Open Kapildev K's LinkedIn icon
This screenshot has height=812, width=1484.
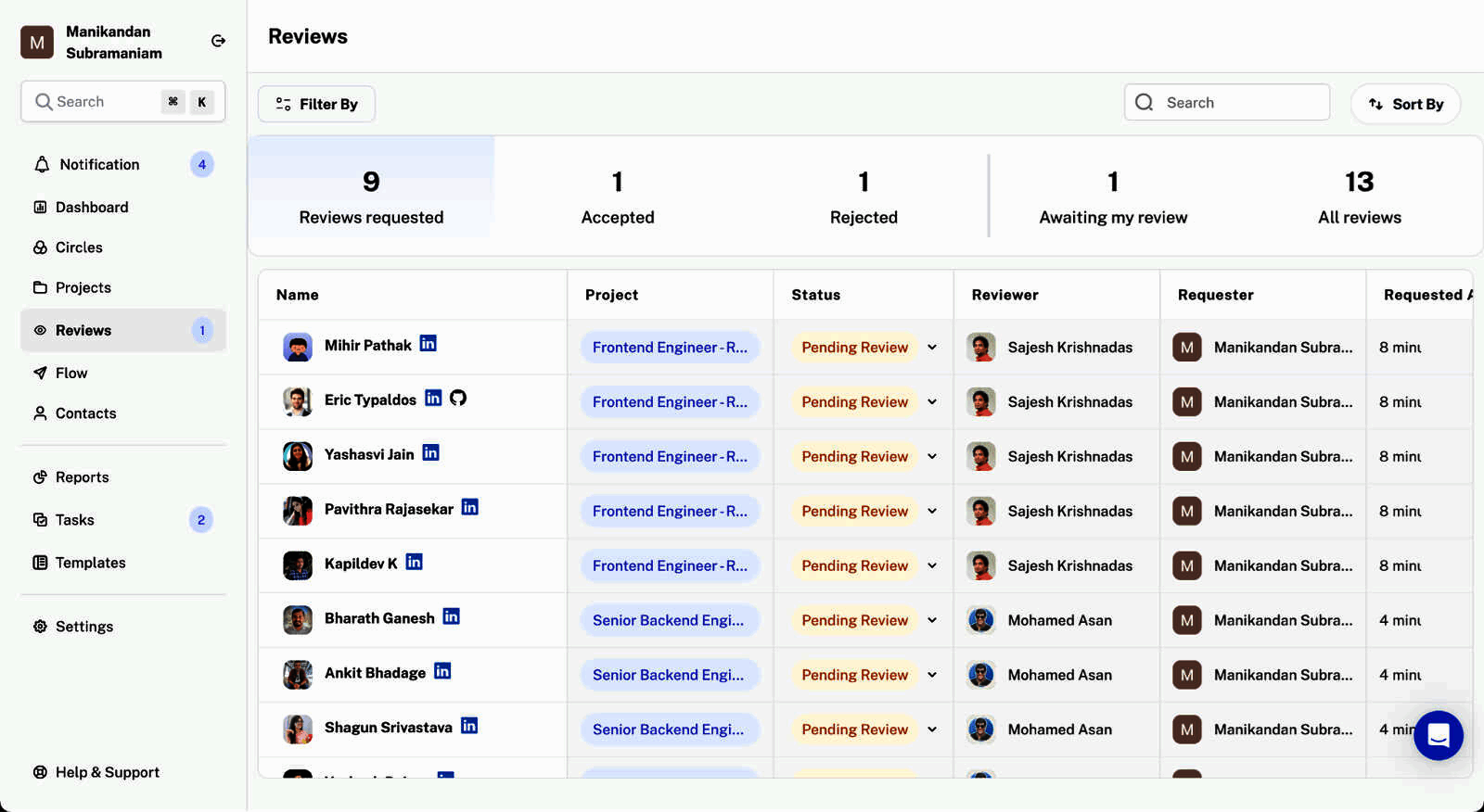414,563
